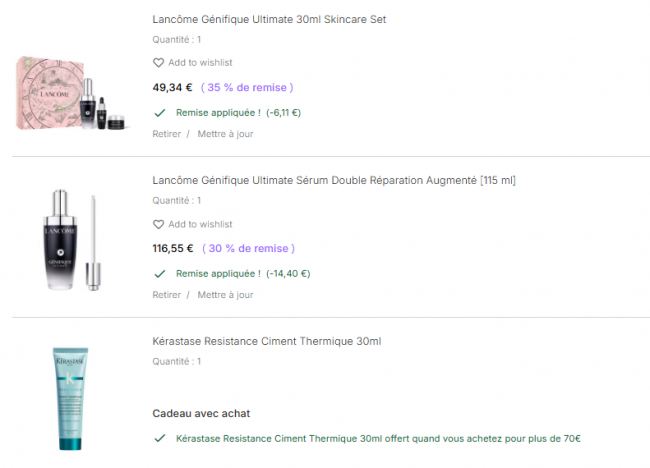Click the 30 % de remise label
This screenshot has width=650, height=468.
pyautogui.click(x=249, y=248)
